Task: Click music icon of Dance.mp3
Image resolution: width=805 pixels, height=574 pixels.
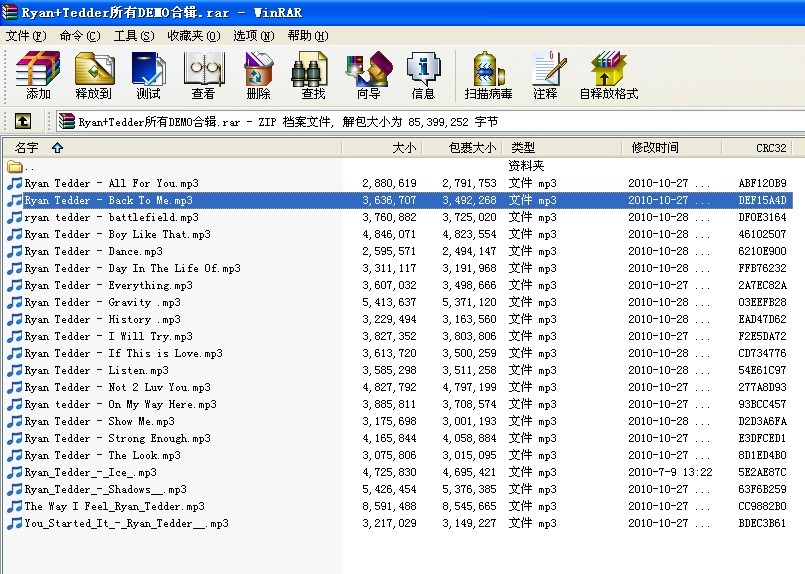Action: click(x=14, y=251)
